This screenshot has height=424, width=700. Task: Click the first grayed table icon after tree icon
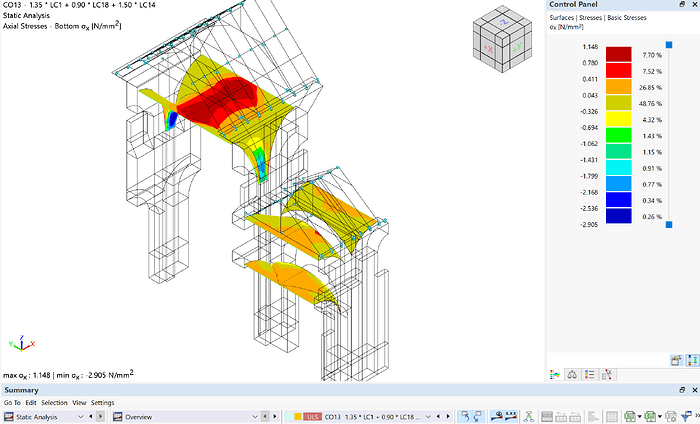547,416
